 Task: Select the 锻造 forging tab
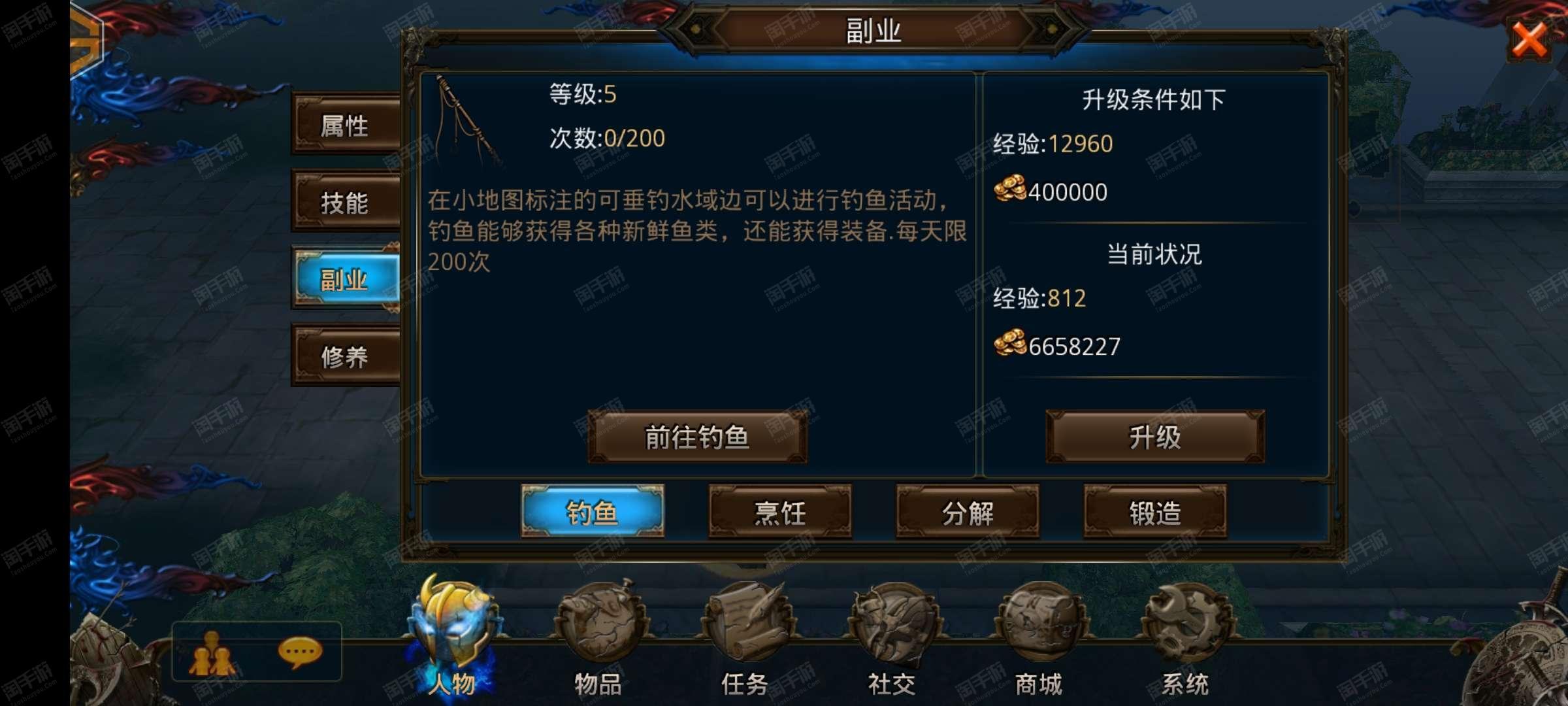1155,512
